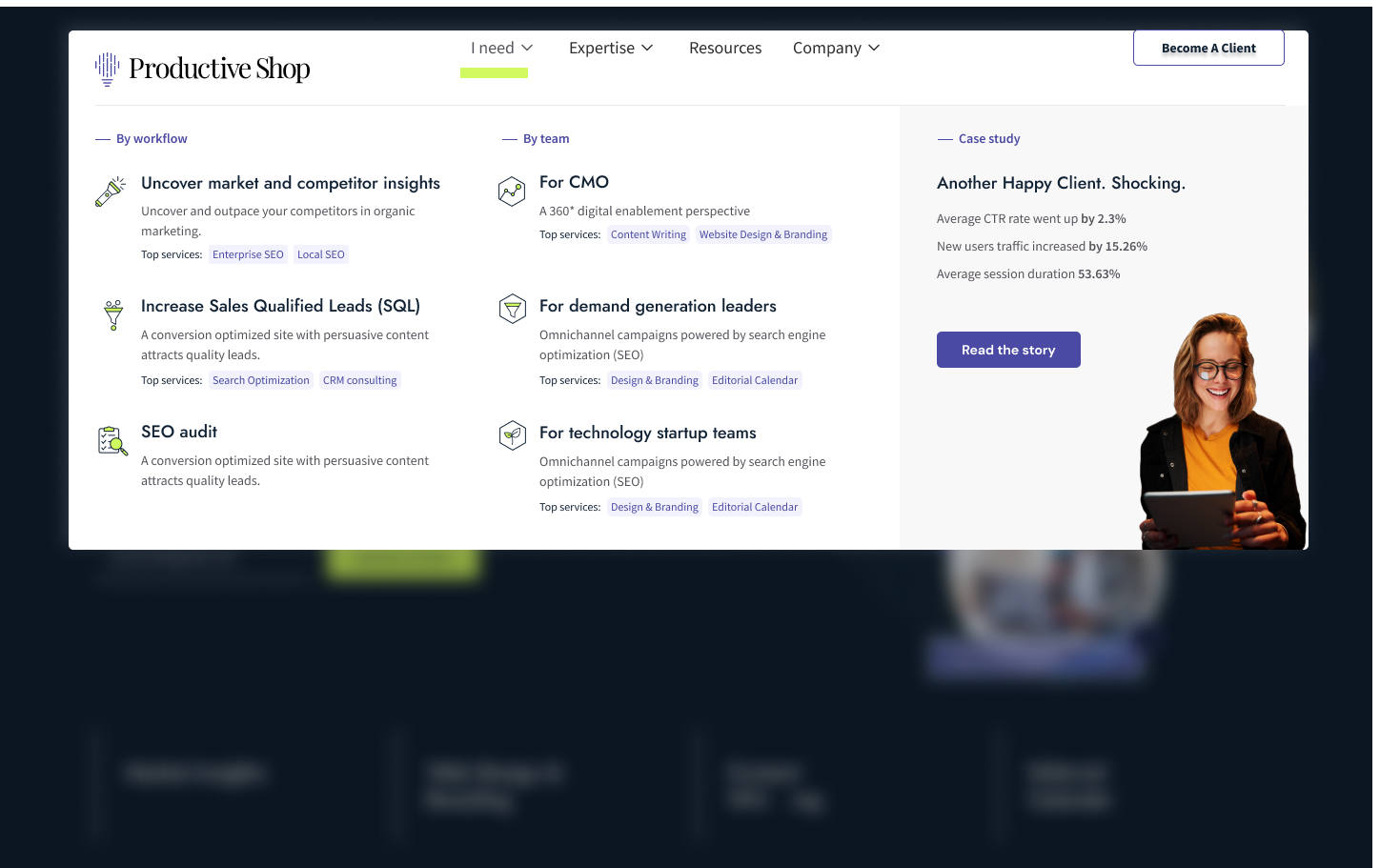The height and width of the screenshot is (868, 1380).
Task: Click the Local SEO tag
Action: point(321,254)
